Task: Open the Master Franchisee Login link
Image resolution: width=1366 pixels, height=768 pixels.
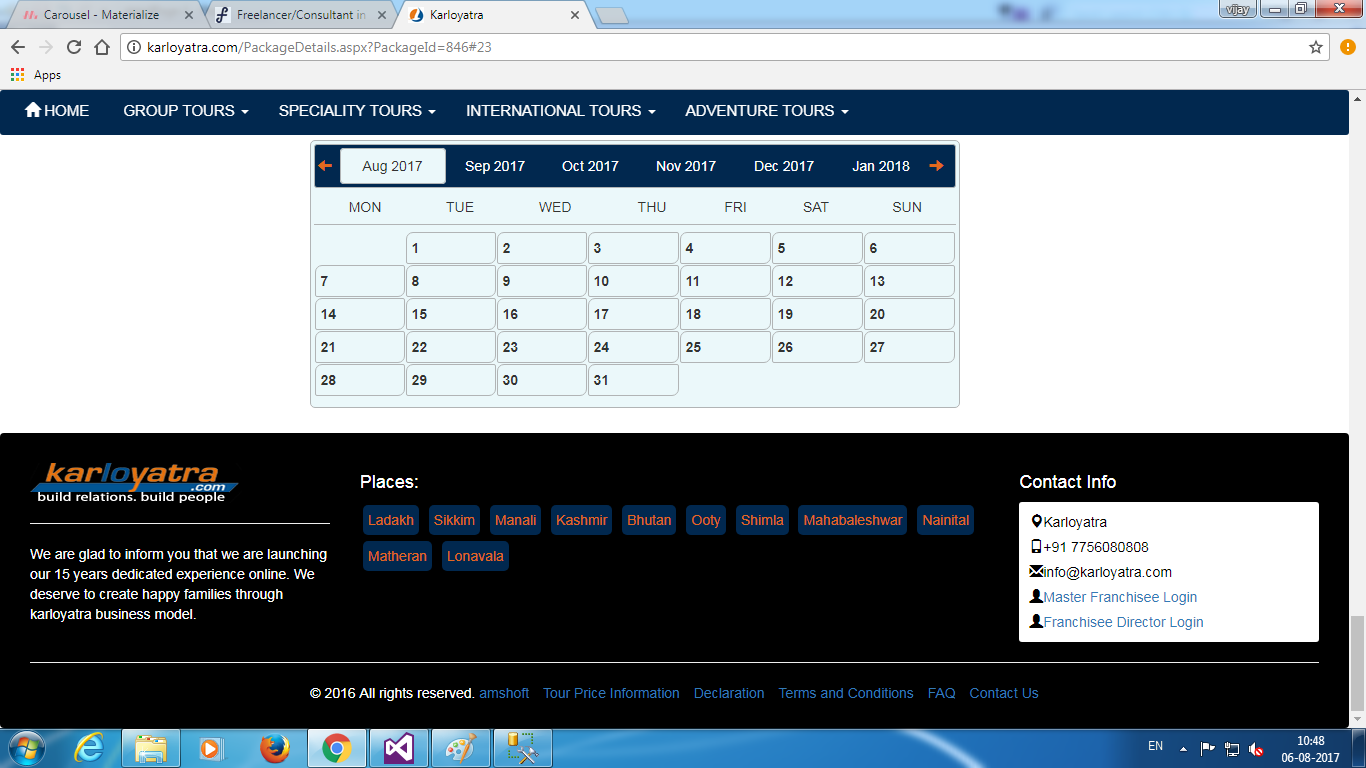Action: click(x=1120, y=597)
